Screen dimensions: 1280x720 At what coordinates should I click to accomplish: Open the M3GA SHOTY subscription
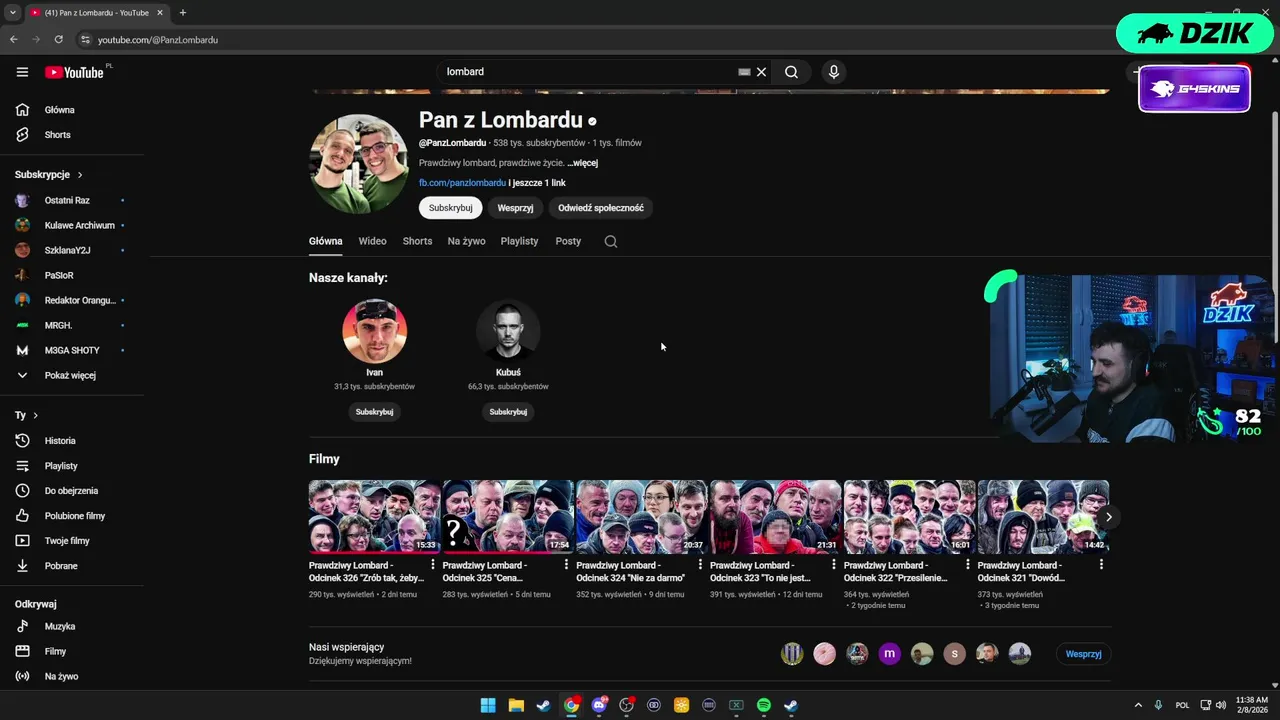(x=72, y=350)
